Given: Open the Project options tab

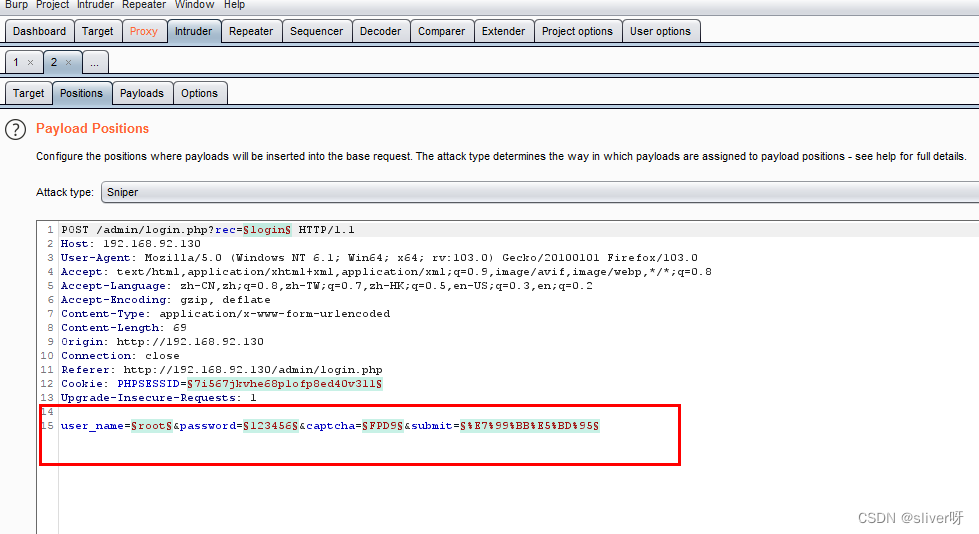Looking at the screenshot, I should tap(578, 31).
